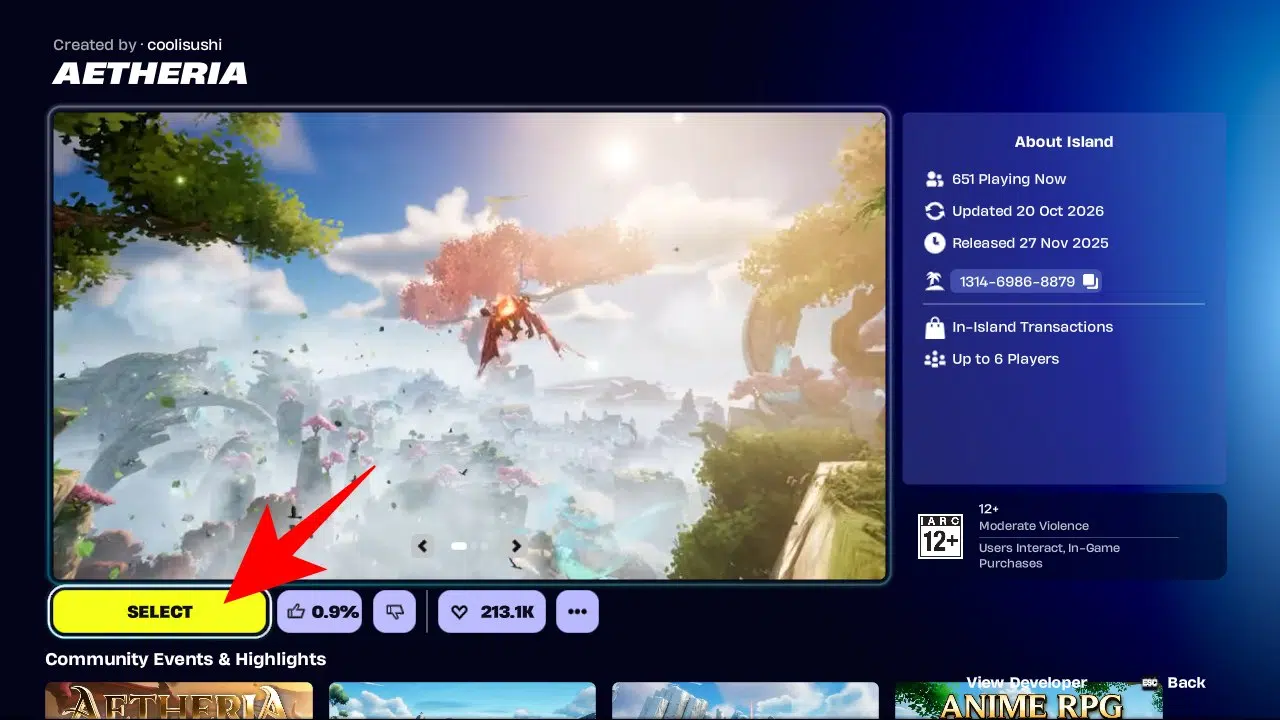Screen dimensions: 1280x720
Task: Go to next image with right arrow
Action: [516, 546]
